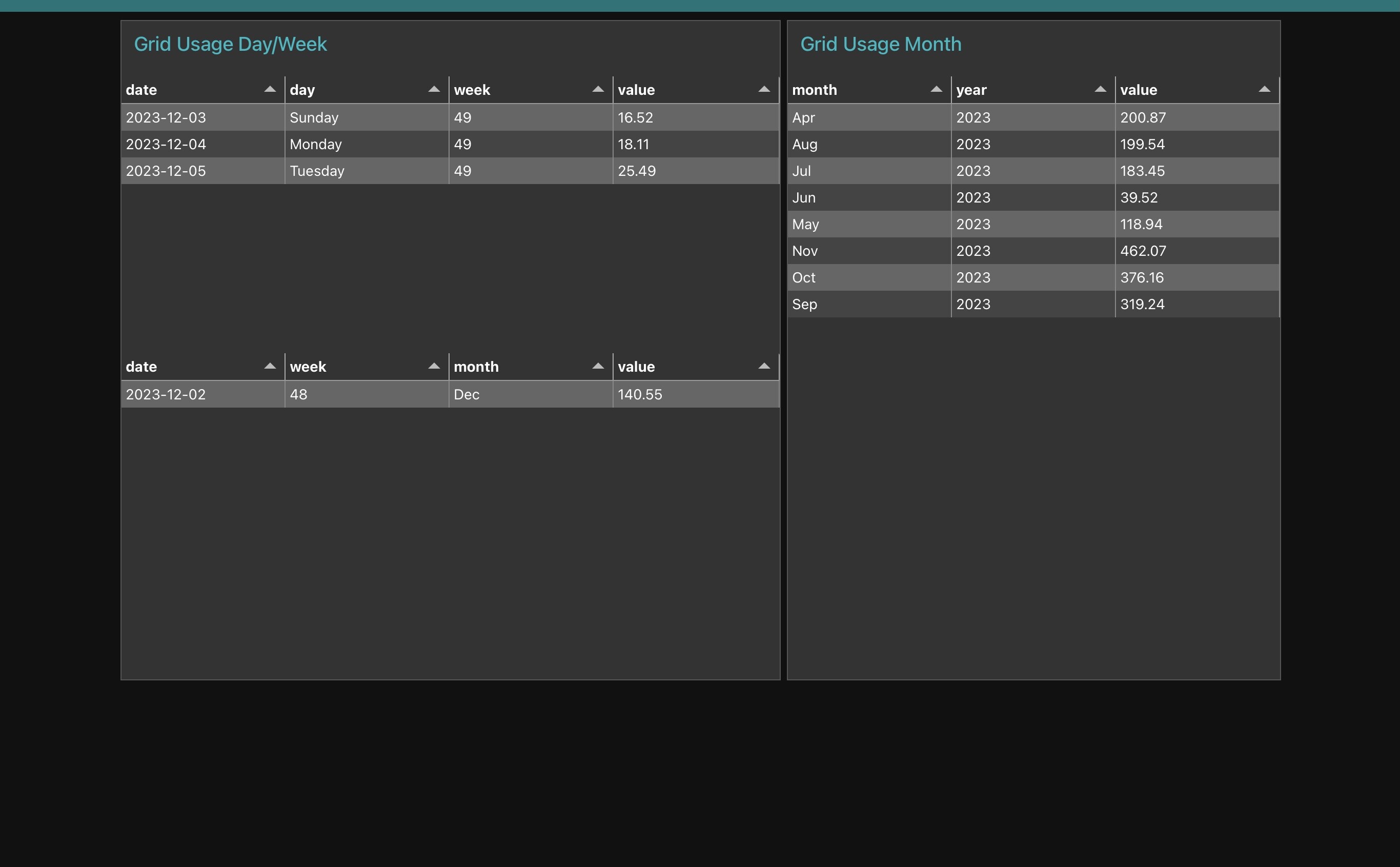This screenshot has width=1400, height=867.
Task: Select value 118.94
Action: (1197, 224)
